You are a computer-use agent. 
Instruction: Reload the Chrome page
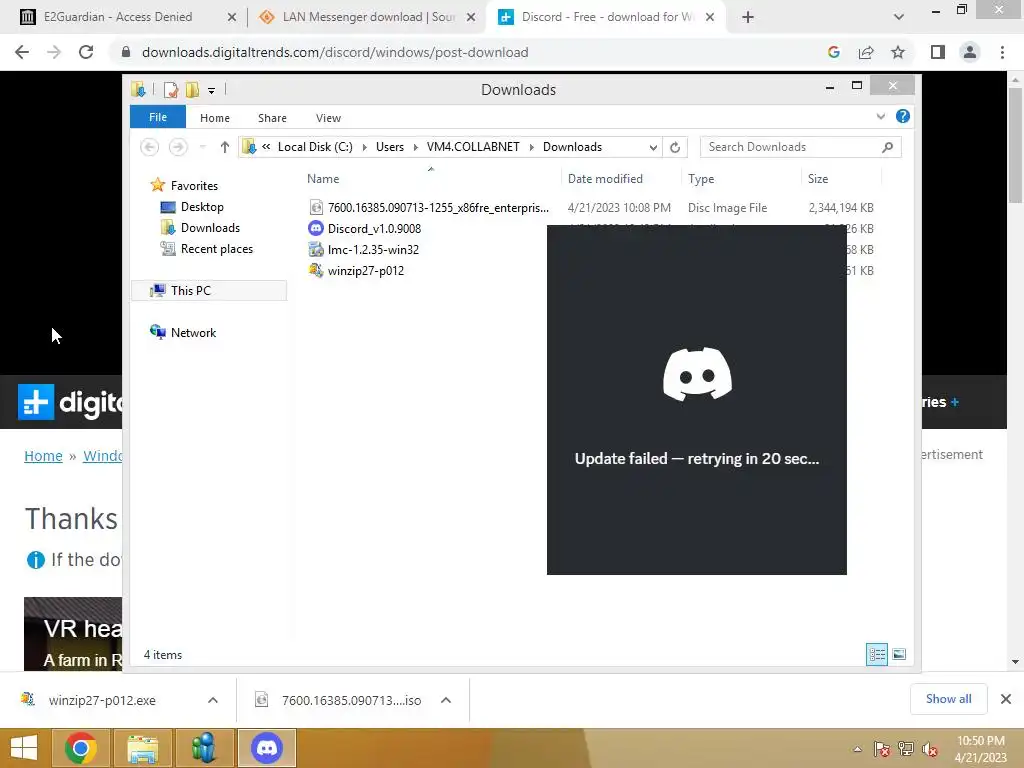[86, 52]
